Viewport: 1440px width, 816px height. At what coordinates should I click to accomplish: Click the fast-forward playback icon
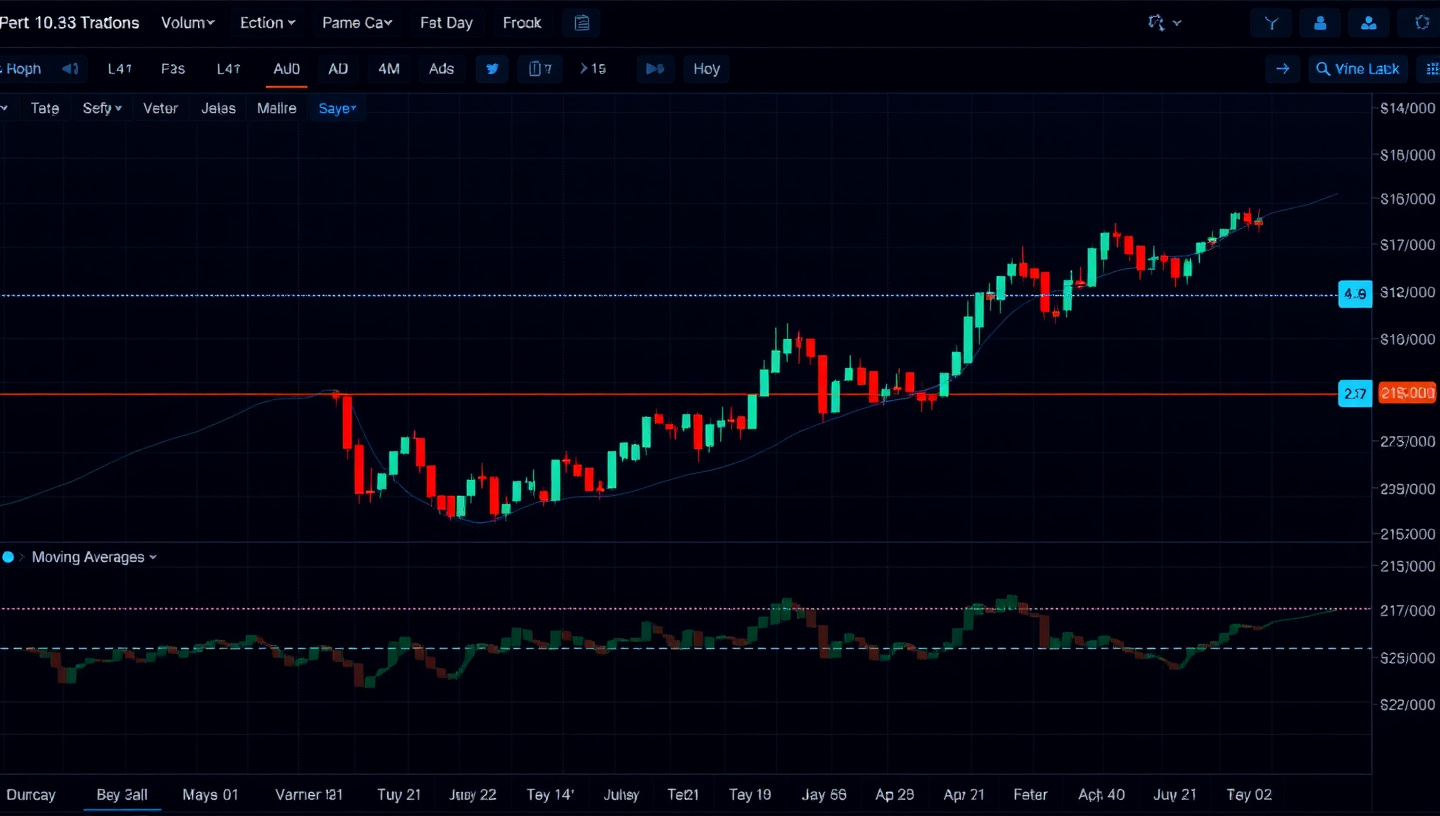click(655, 69)
